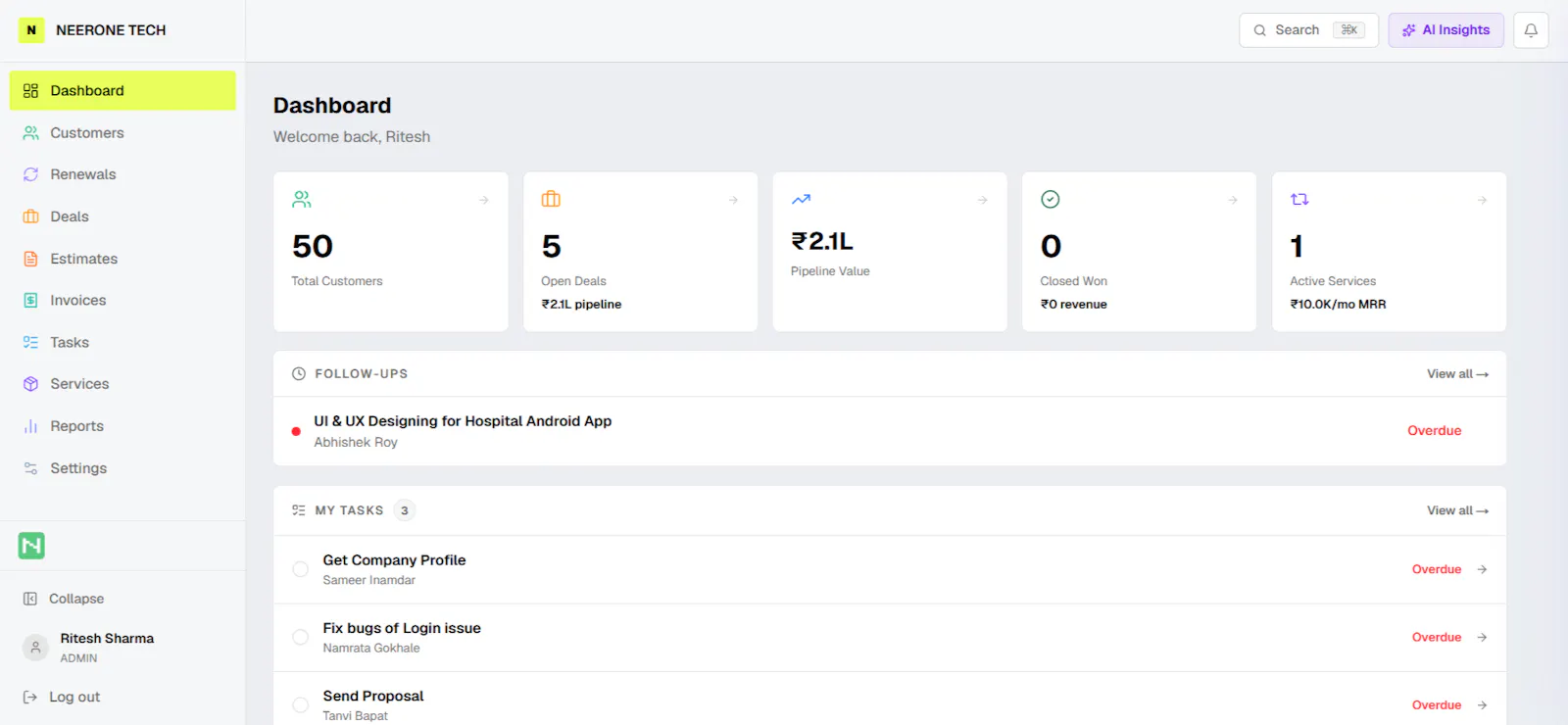View all follow-ups

coord(1457,374)
